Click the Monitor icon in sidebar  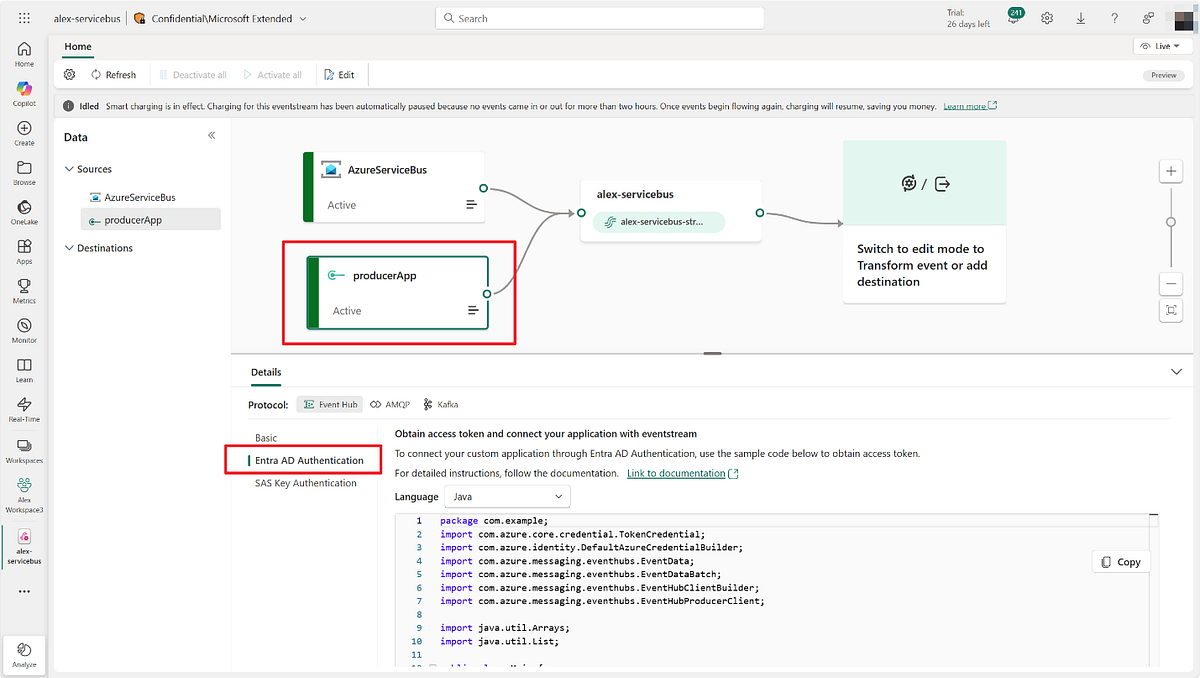click(24, 330)
